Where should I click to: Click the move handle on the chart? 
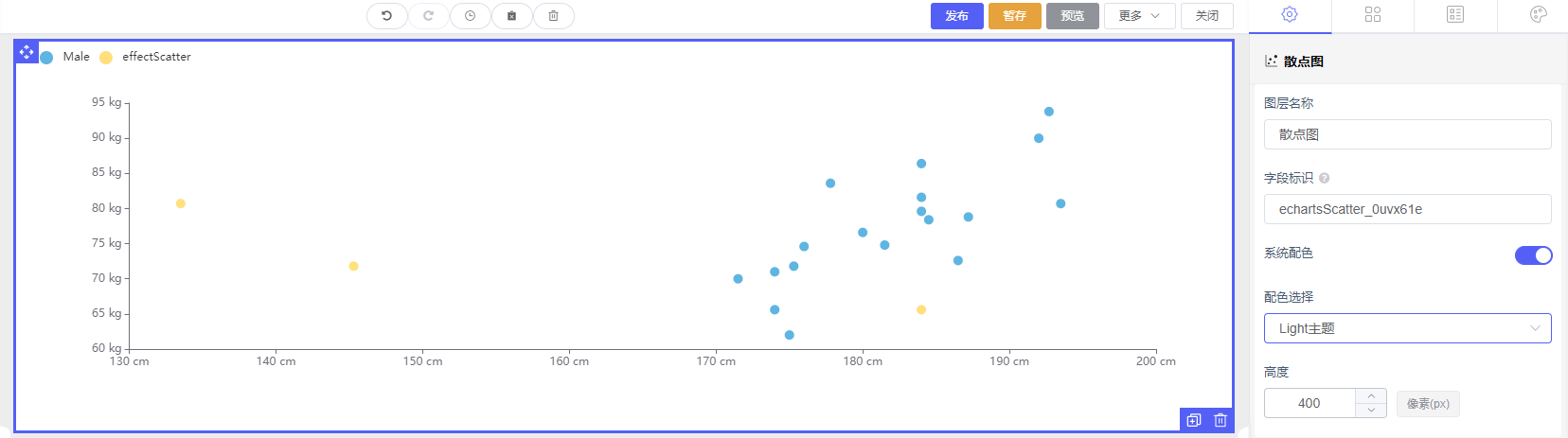click(x=27, y=52)
